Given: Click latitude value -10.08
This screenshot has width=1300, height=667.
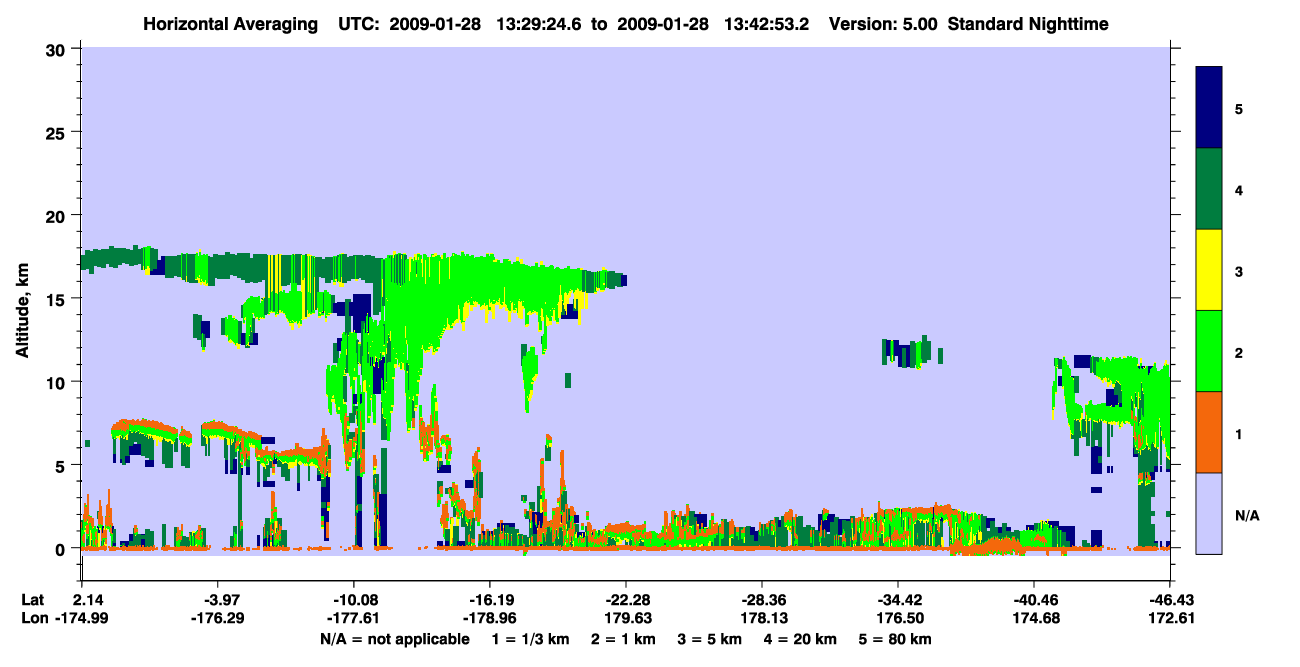Looking at the screenshot, I should pos(353,599).
